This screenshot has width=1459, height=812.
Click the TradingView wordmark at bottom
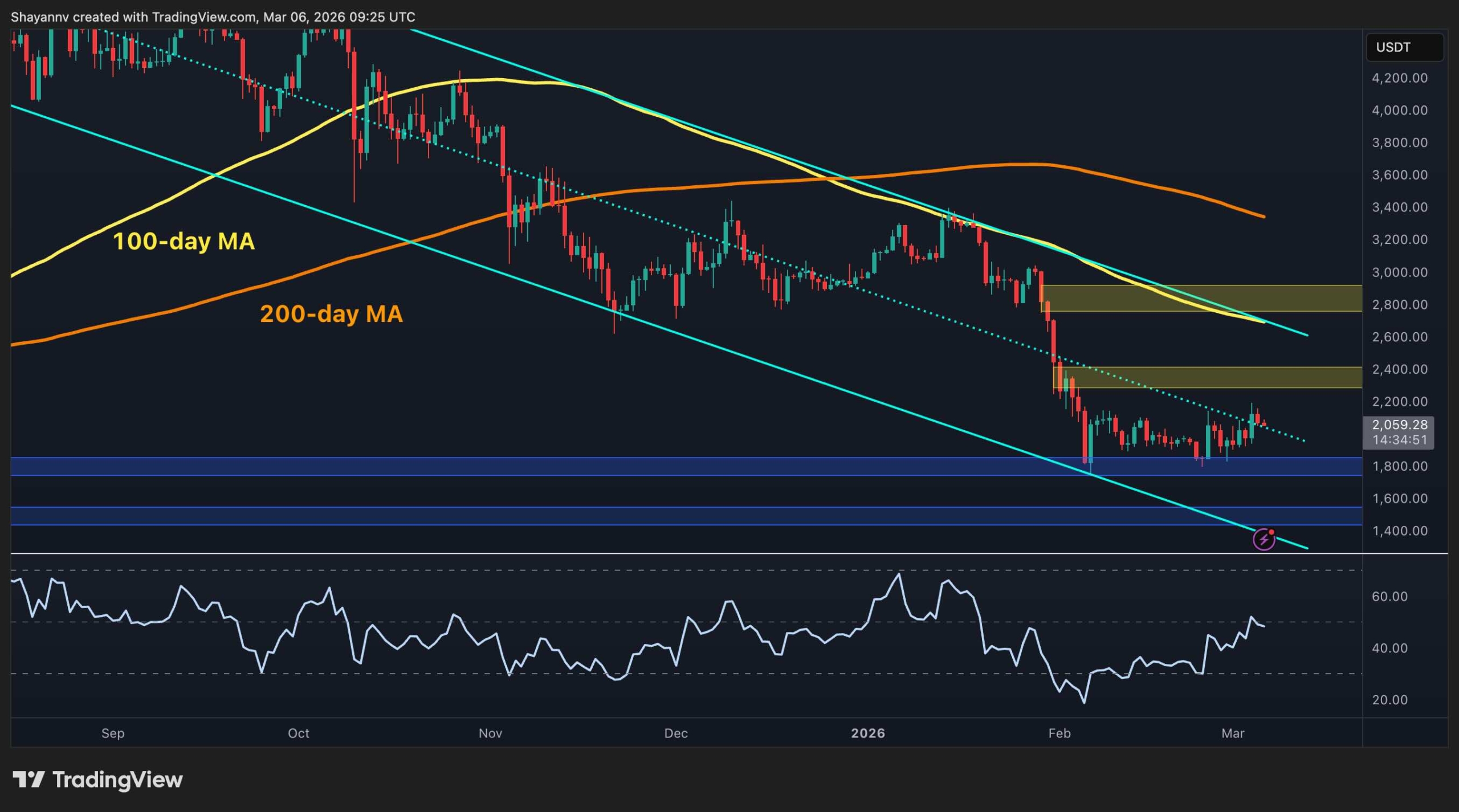click(117, 780)
